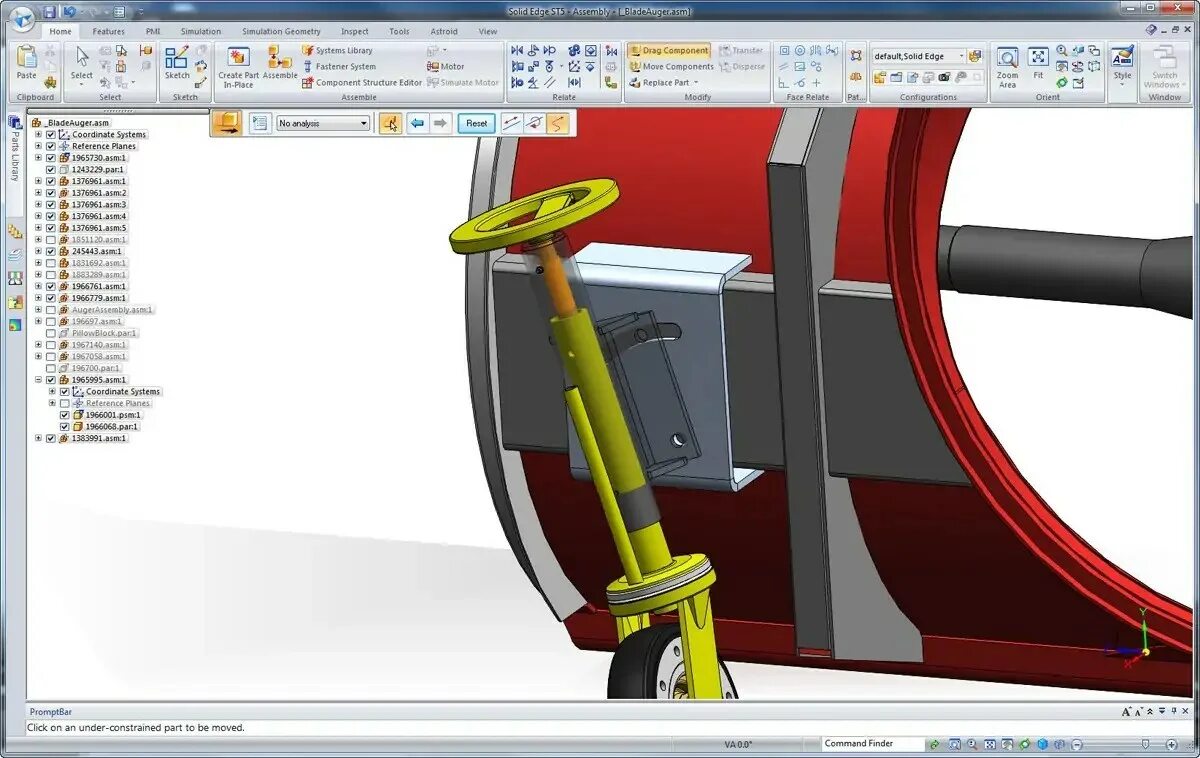Screen dimensions: 1200x758
Task: Select the Drag Component tool
Action: tap(672, 49)
